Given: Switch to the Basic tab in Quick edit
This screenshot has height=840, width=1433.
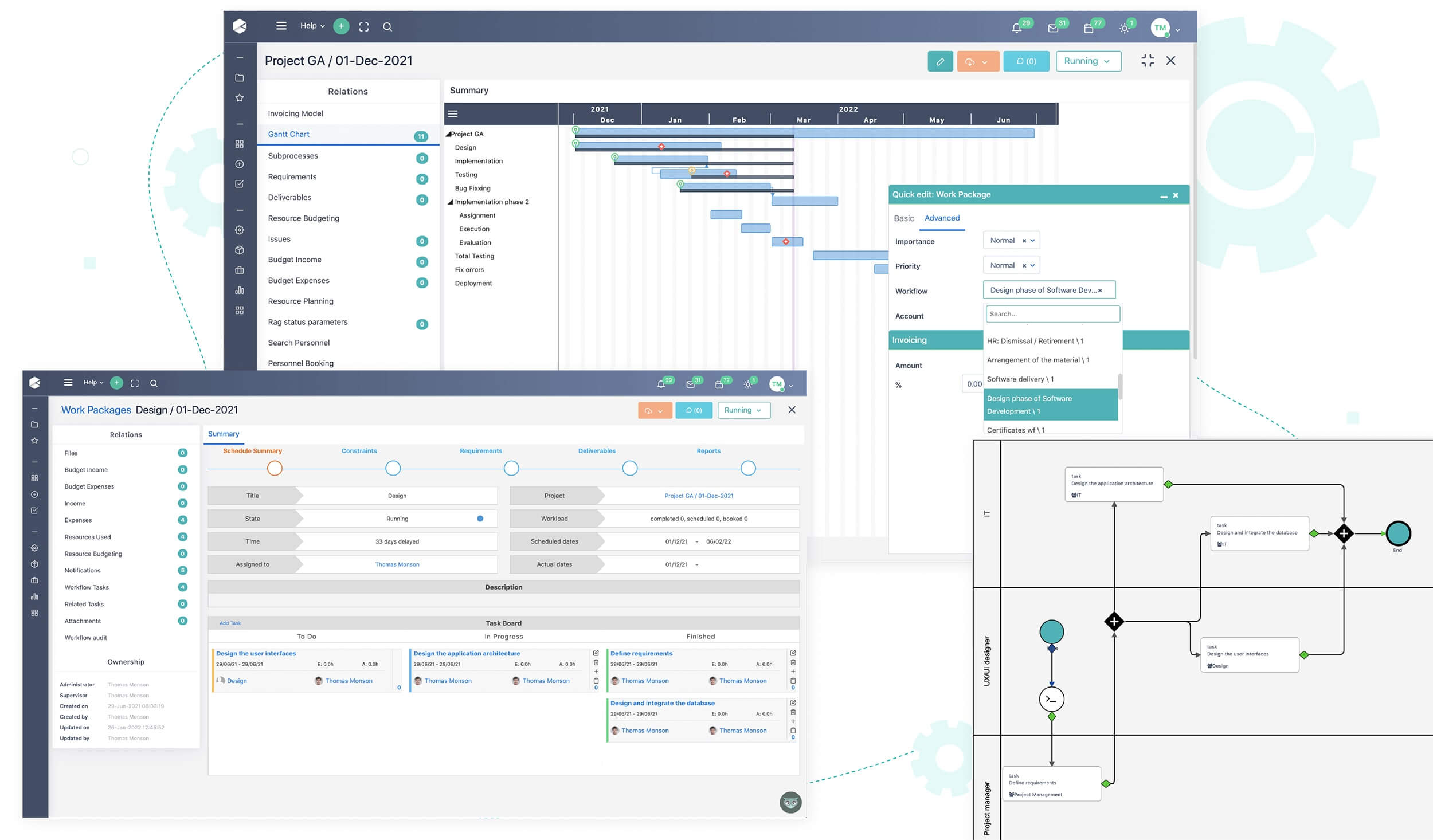Looking at the screenshot, I should (x=903, y=218).
